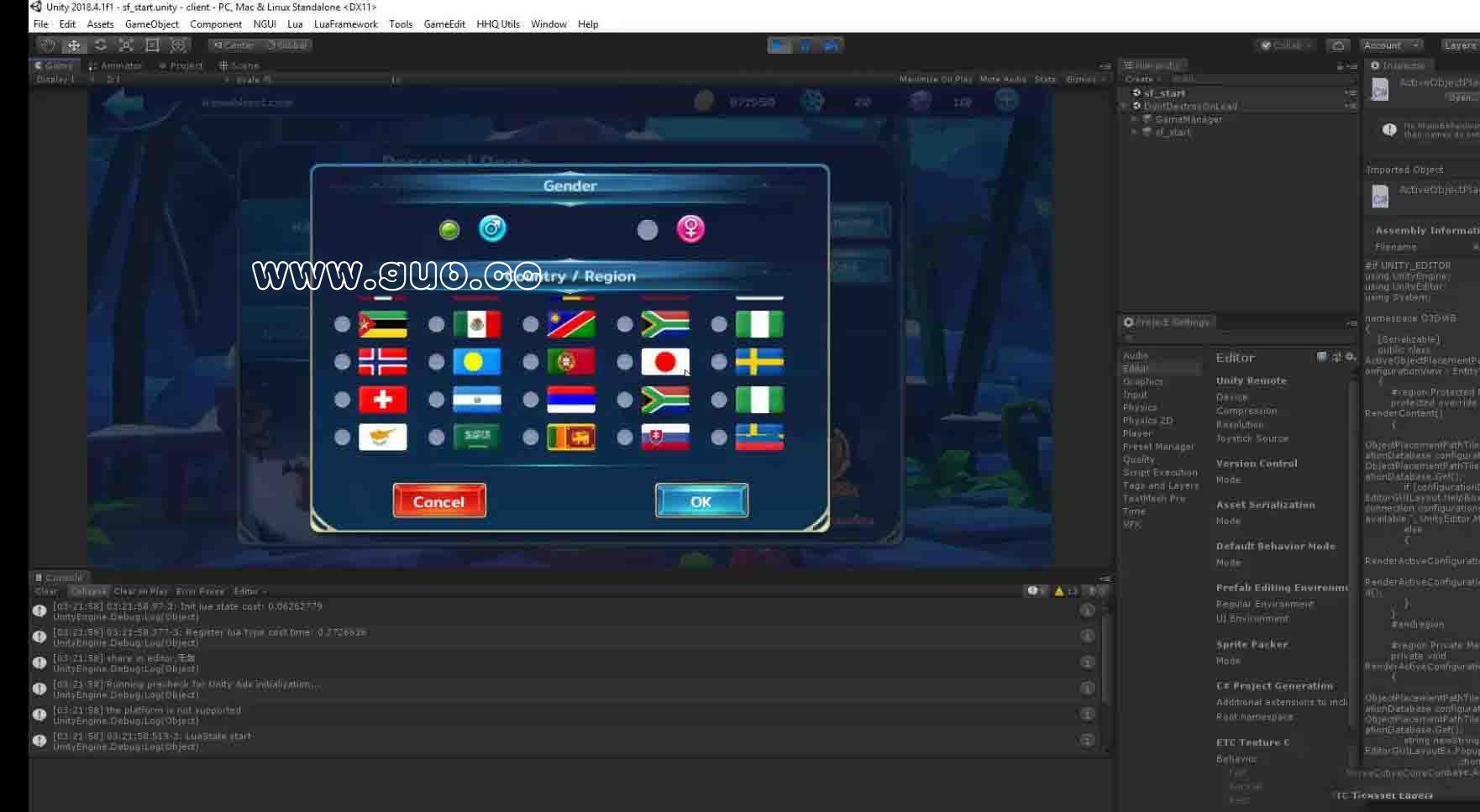The width and height of the screenshot is (1480, 812).
Task: Switch to the Scene tab
Action: click(x=239, y=65)
